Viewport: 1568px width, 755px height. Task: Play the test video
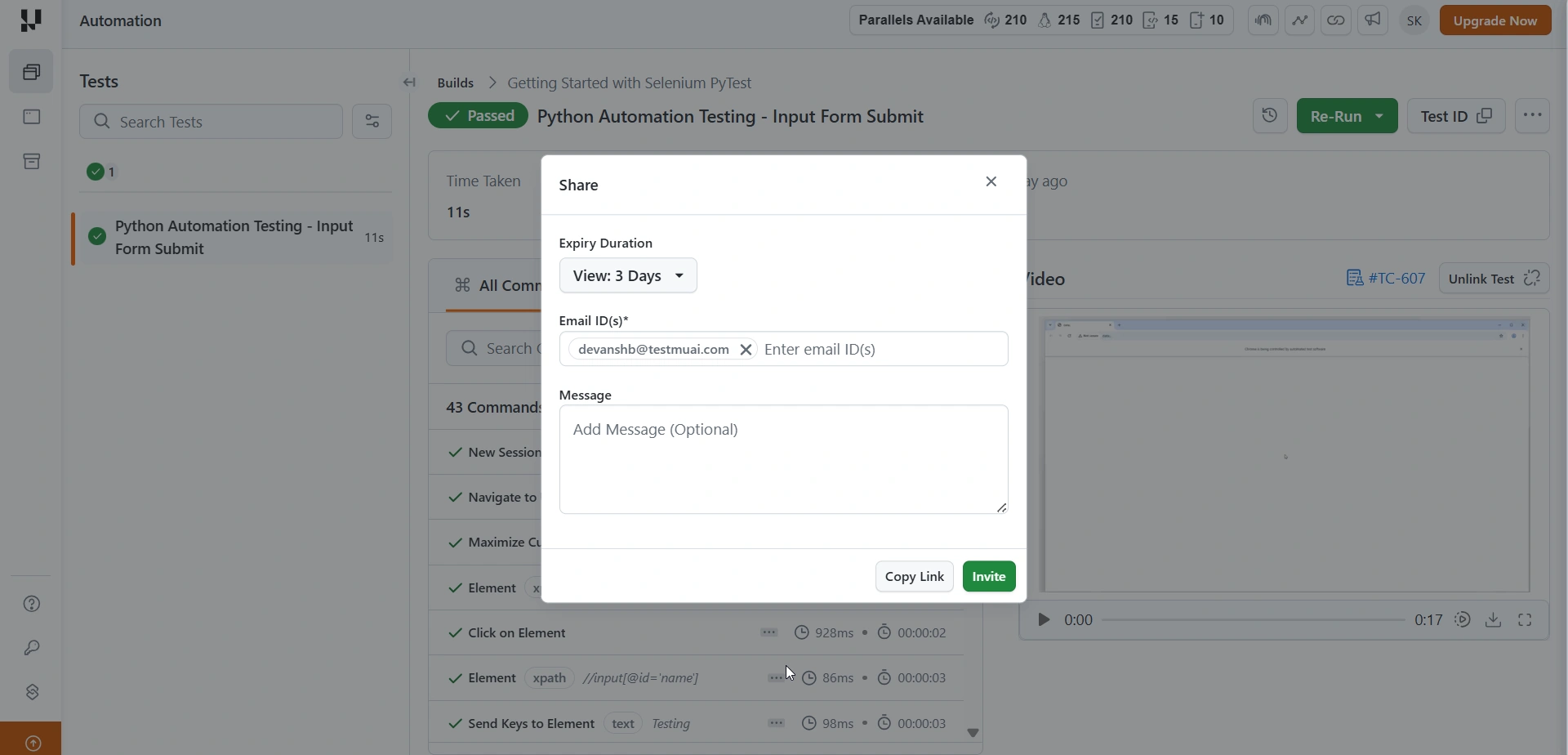click(1043, 620)
